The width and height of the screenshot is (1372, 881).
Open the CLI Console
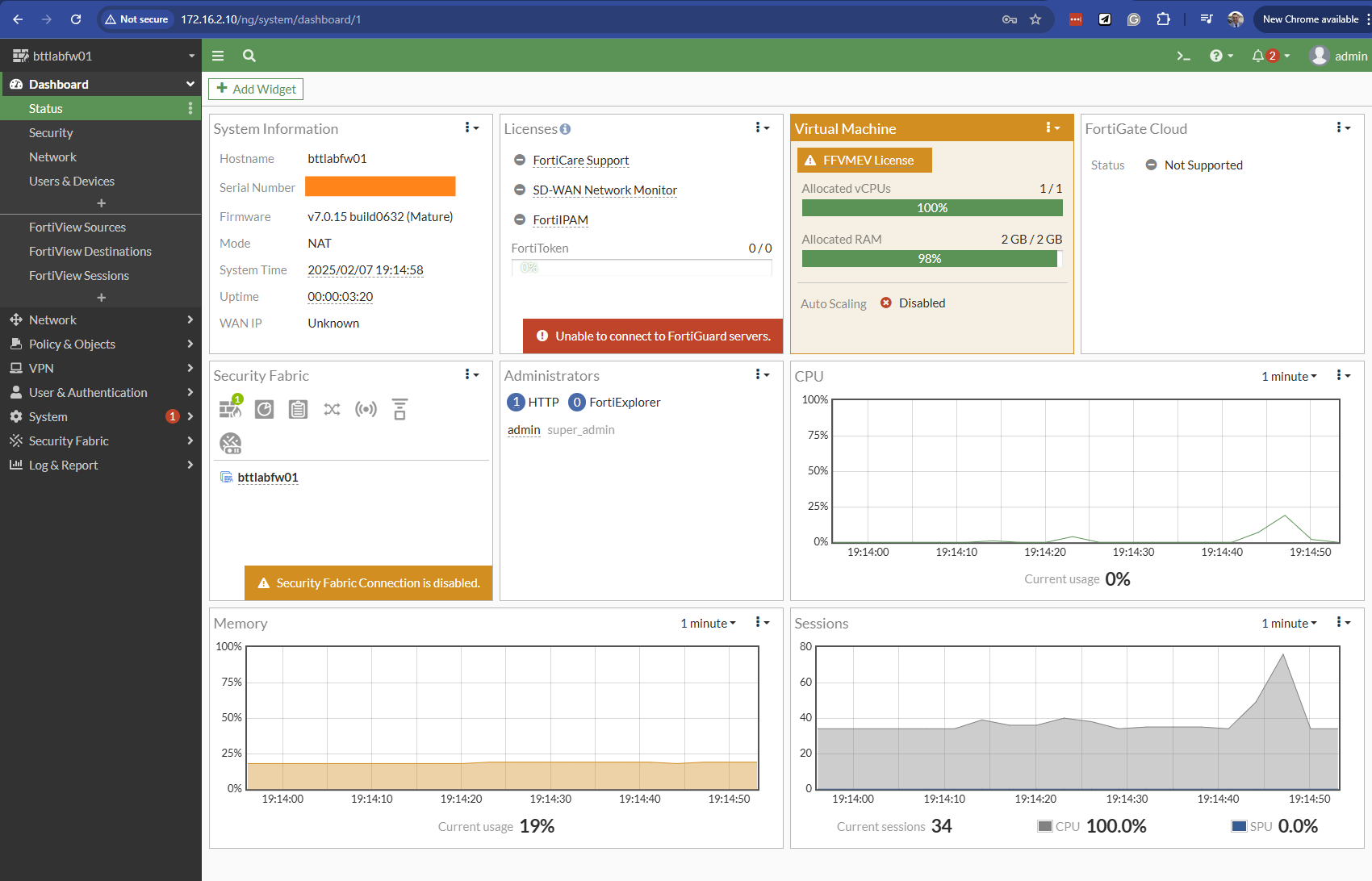click(1183, 56)
